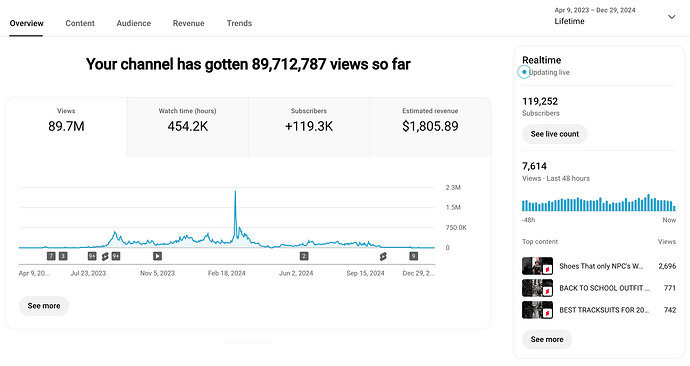Click the Sep 15, 2024 axis label
Image resolution: width=690 pixels, height=366 pixels.
[365, 273]
